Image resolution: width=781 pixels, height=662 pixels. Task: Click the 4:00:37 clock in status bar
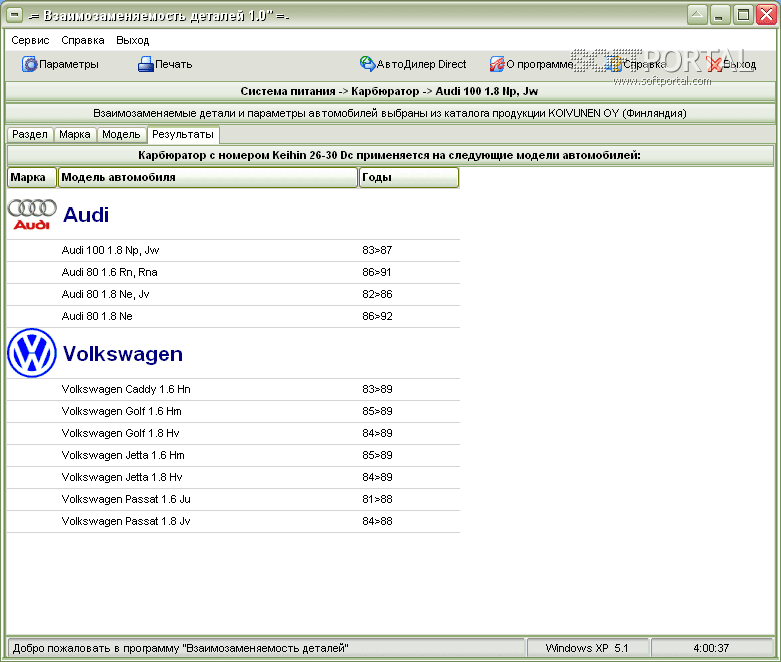[x=711, y=649]
